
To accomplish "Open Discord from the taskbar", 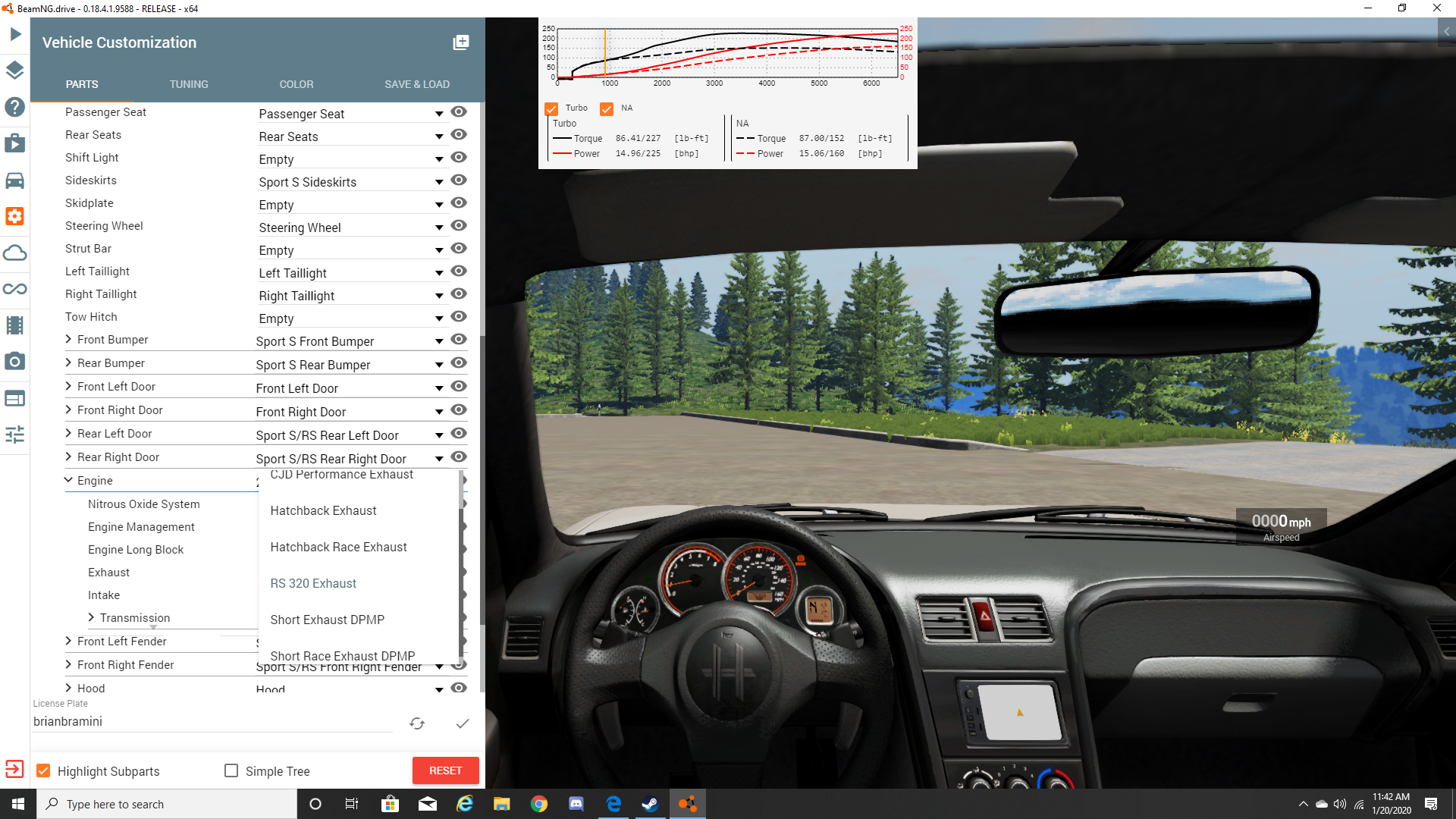I will [576, 804].
